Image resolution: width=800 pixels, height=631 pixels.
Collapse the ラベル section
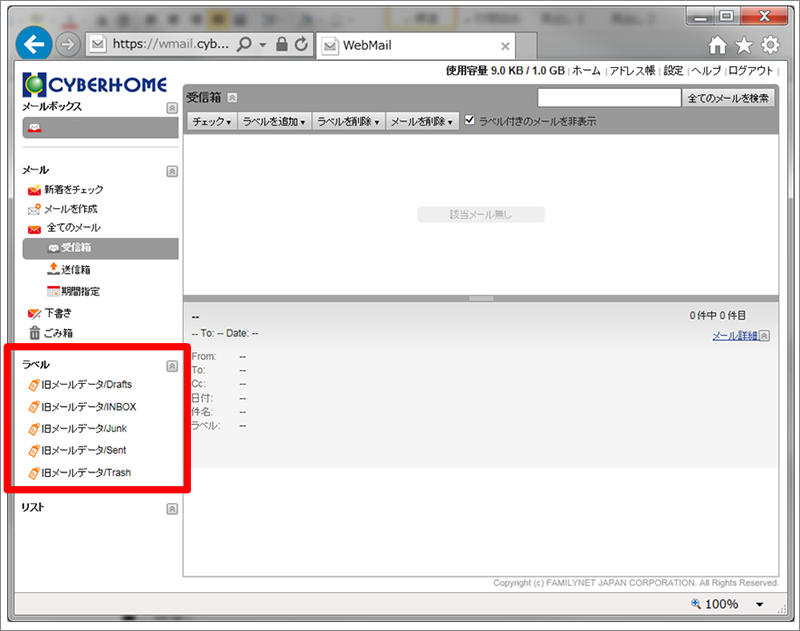172,366
